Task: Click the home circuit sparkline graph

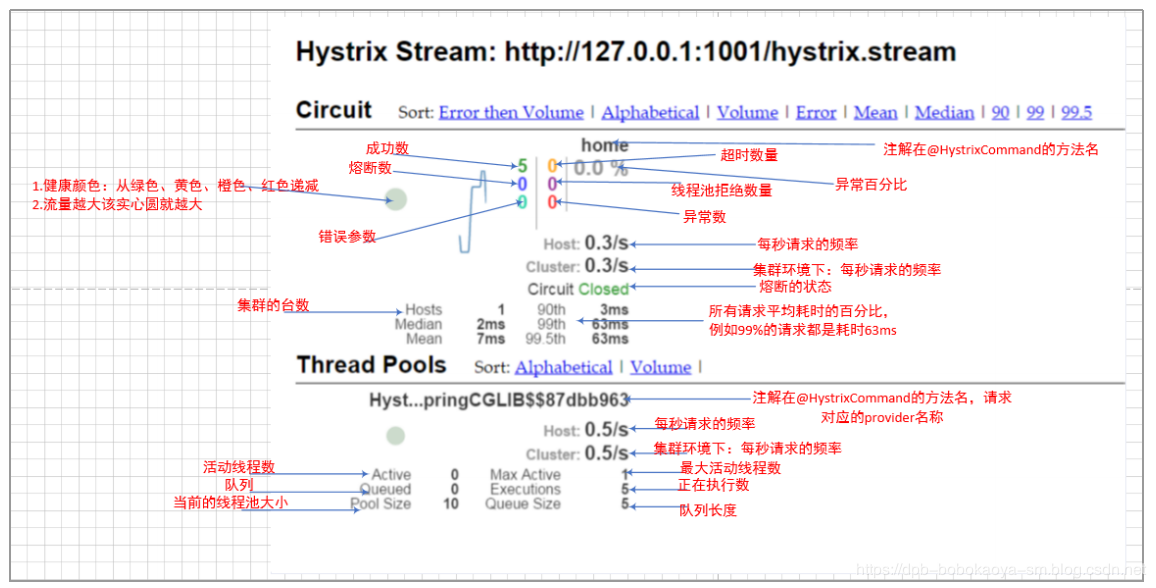Action: click(x=473, y=212)
